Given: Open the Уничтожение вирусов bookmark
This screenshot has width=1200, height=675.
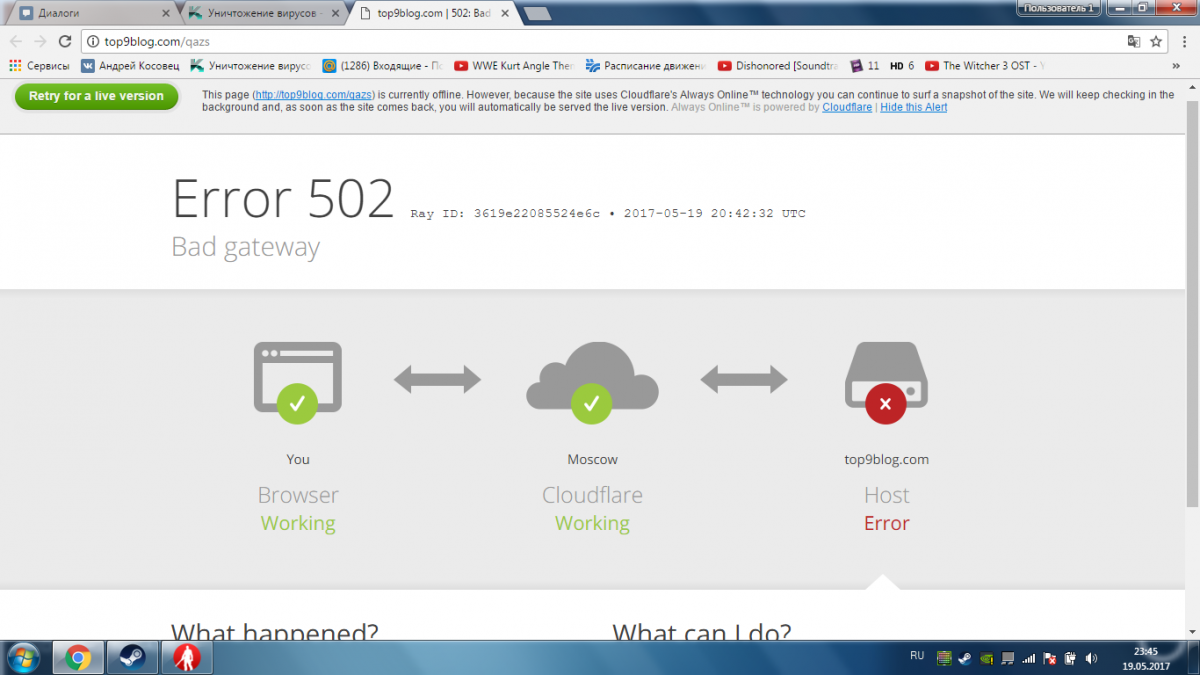Looking at the screenshot, I should [251, 66].
